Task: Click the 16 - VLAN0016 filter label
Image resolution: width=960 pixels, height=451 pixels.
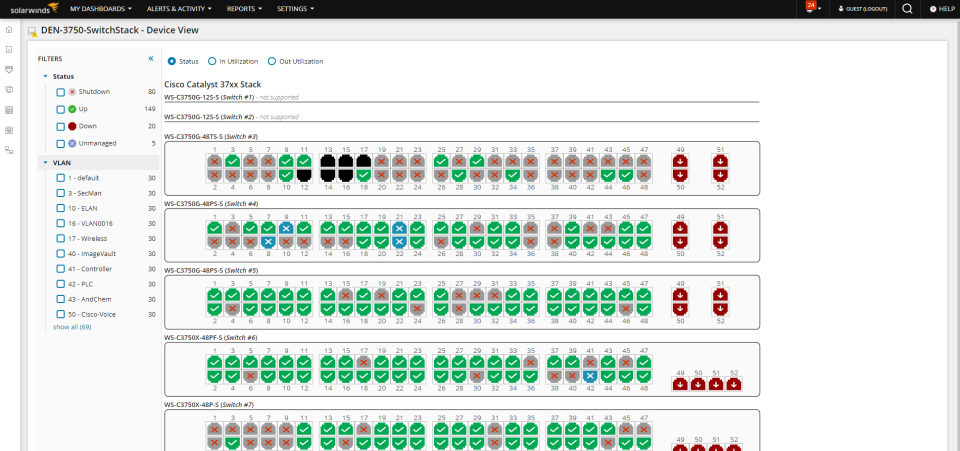Action: point(91,223)
